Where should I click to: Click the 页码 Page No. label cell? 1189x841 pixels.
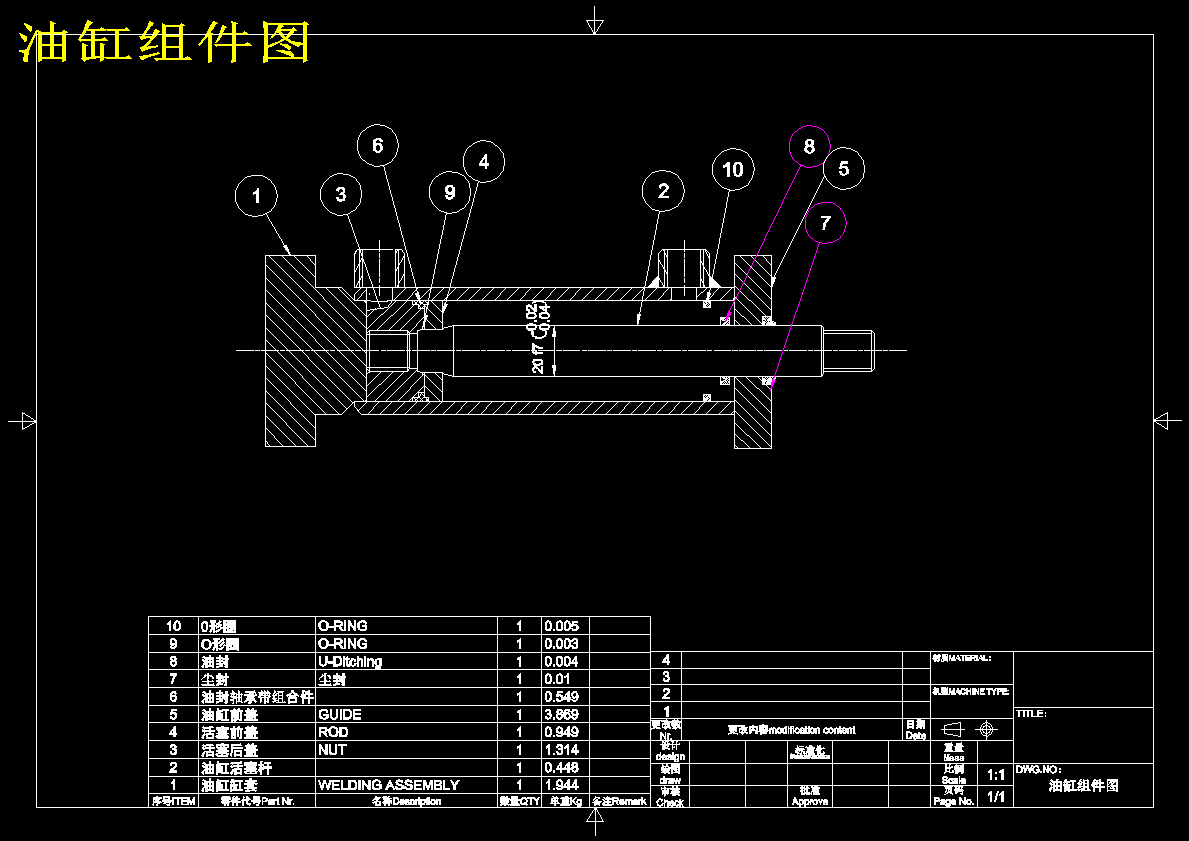point(954,796)
